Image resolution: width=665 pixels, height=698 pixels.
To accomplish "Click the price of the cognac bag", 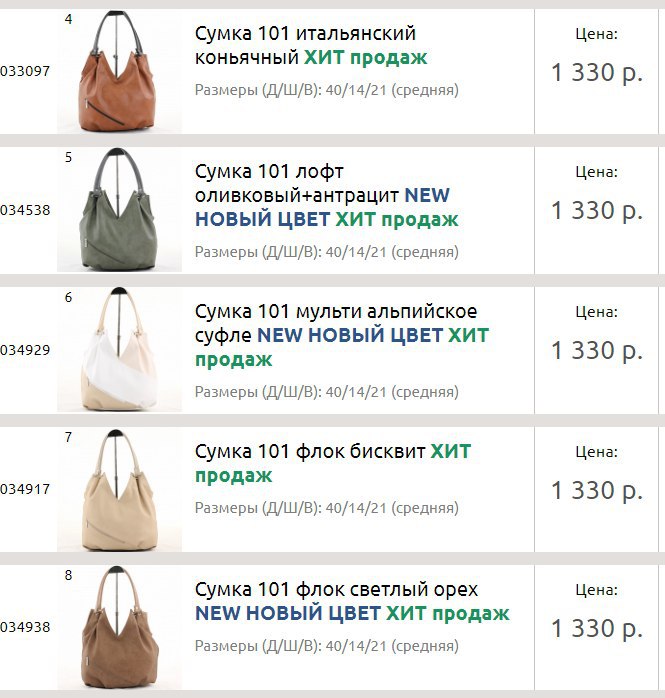I will pos(597,73).
